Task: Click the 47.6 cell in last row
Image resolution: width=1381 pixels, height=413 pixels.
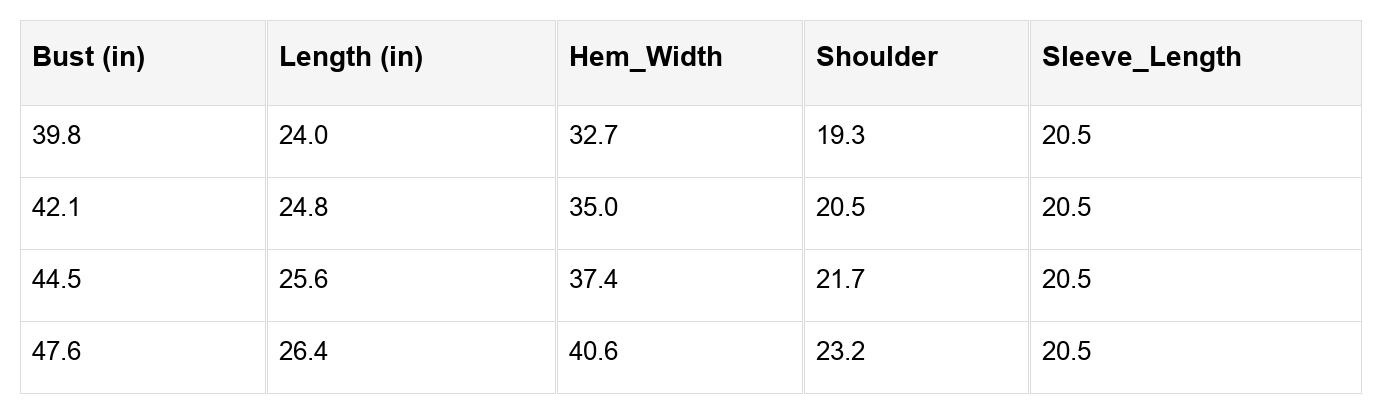Action: tap(57, 352)
